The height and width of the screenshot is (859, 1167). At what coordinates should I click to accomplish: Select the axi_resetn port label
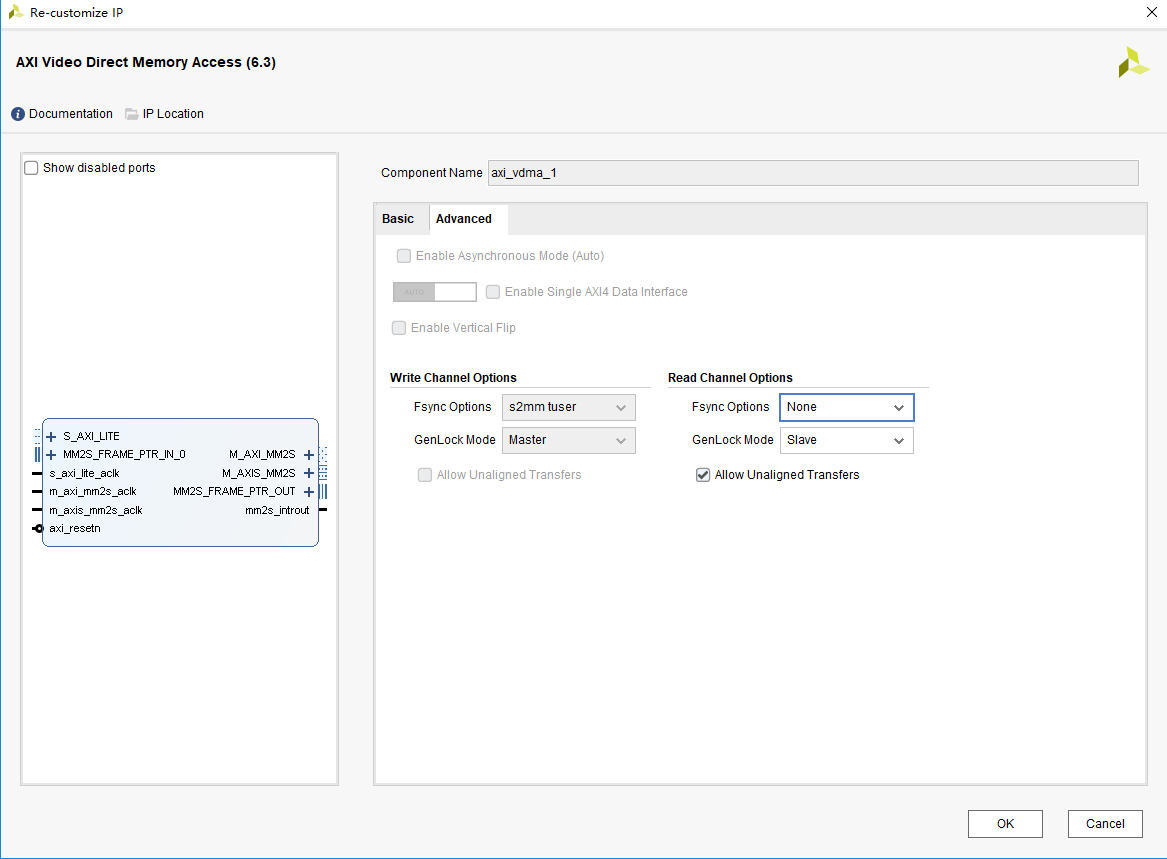click(x=75, y=529)
